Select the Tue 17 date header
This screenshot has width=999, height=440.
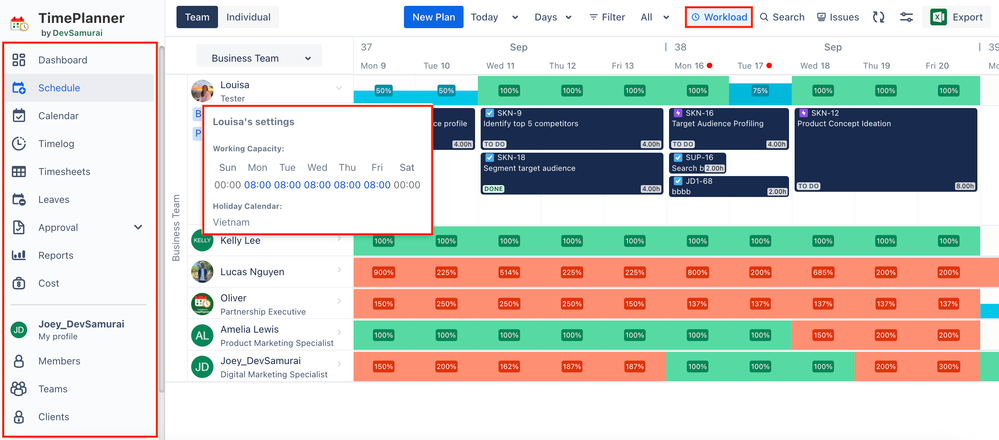point(755,66)
